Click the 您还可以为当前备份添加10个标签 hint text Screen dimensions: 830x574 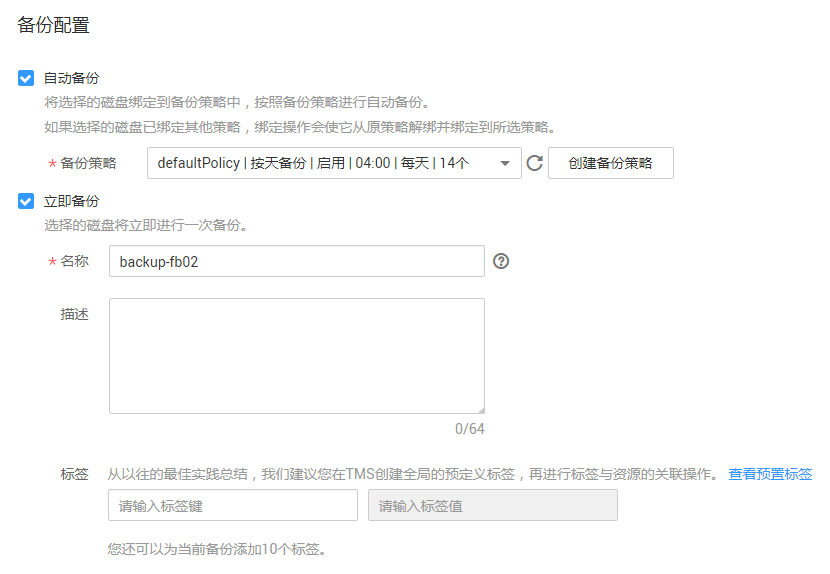216,549
